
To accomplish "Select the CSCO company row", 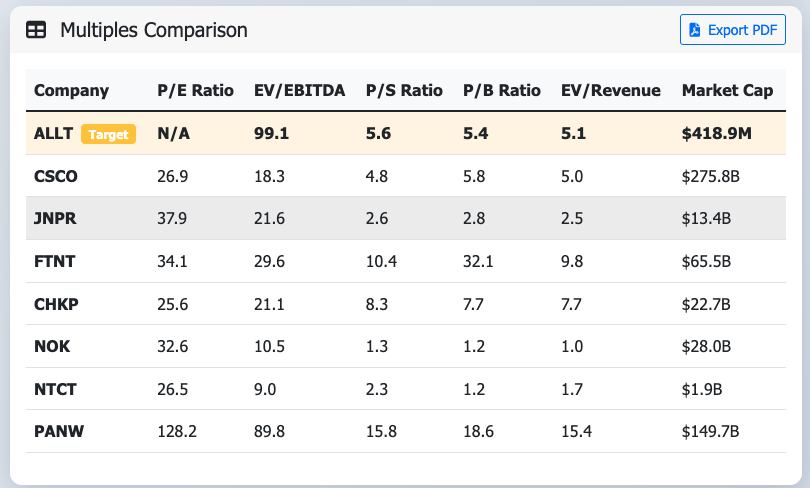I will 56,177.
